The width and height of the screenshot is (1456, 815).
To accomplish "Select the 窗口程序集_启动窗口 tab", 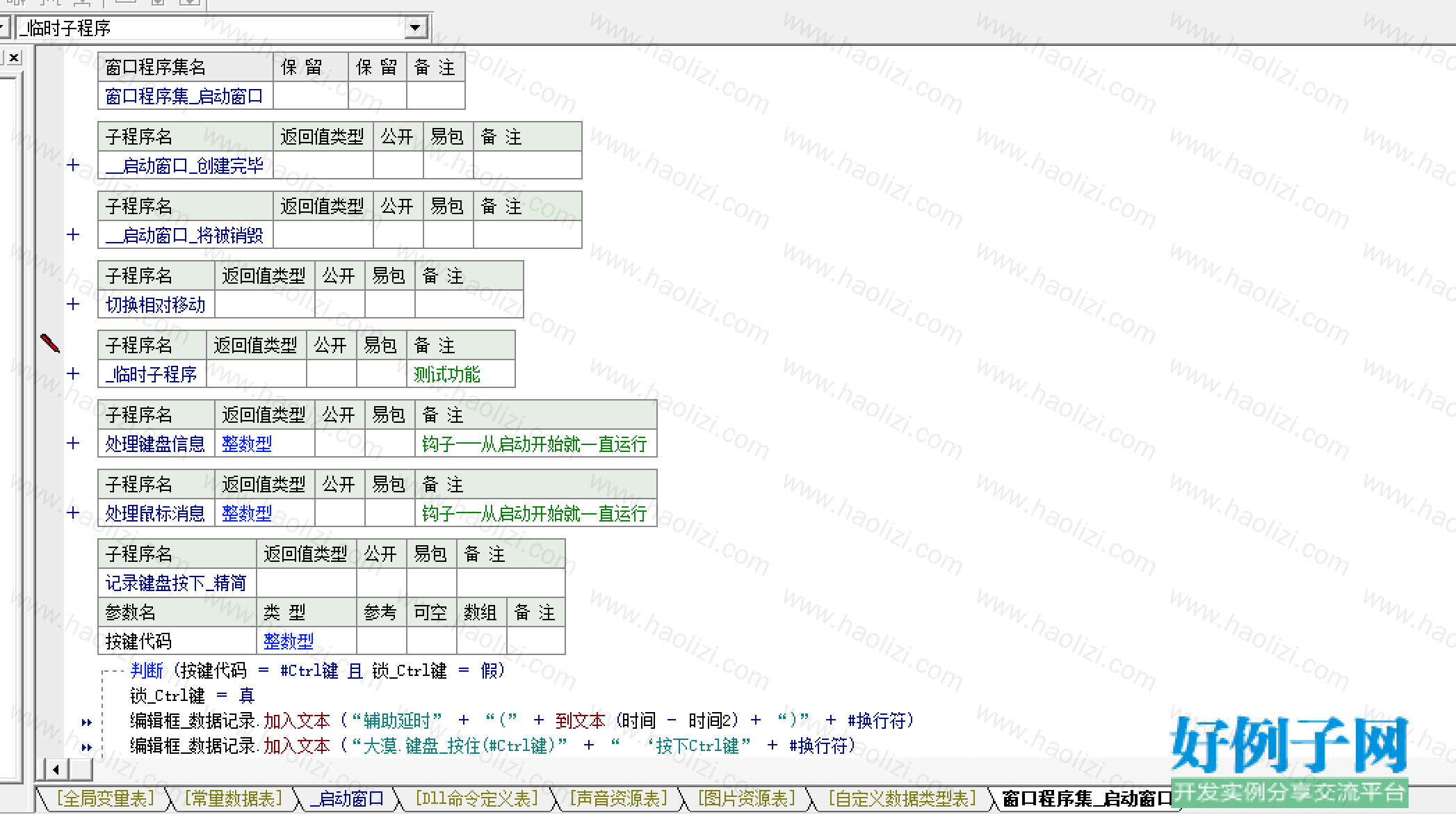I will click(1087, 799).
